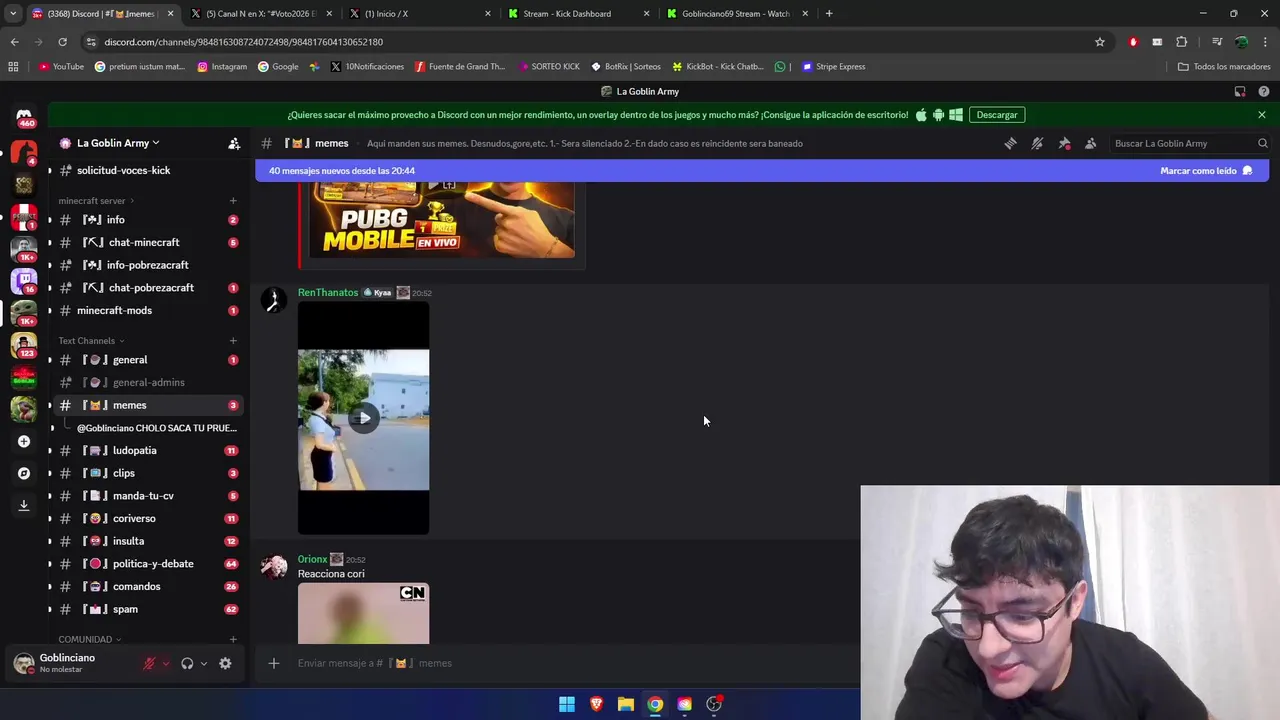This screenshot has height=720, width=1280.
Task: Open Discord inbox icon top right
Action: 1240,91
